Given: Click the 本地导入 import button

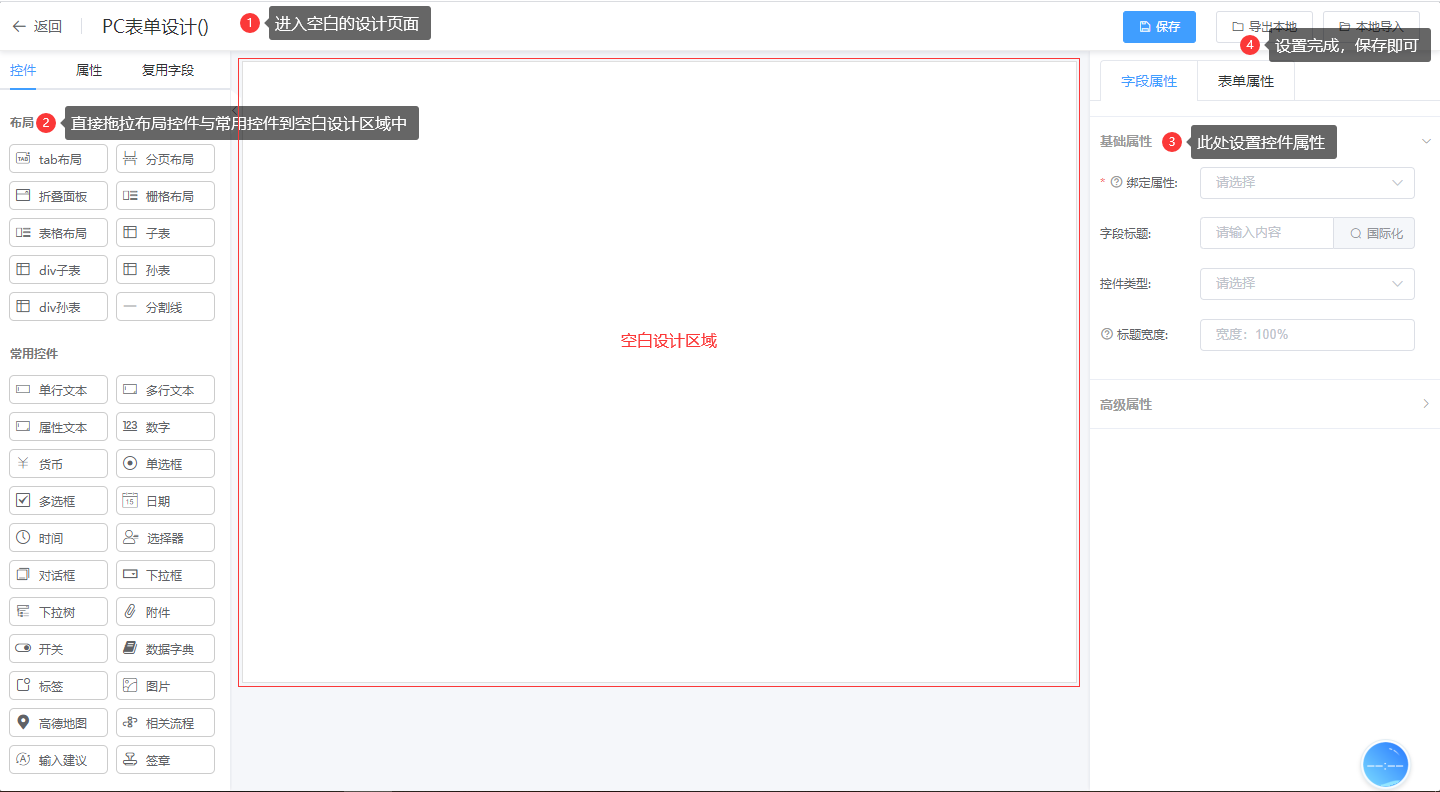Looking at the screenshot, I should pyautogui.click(x=1371, y=27).
